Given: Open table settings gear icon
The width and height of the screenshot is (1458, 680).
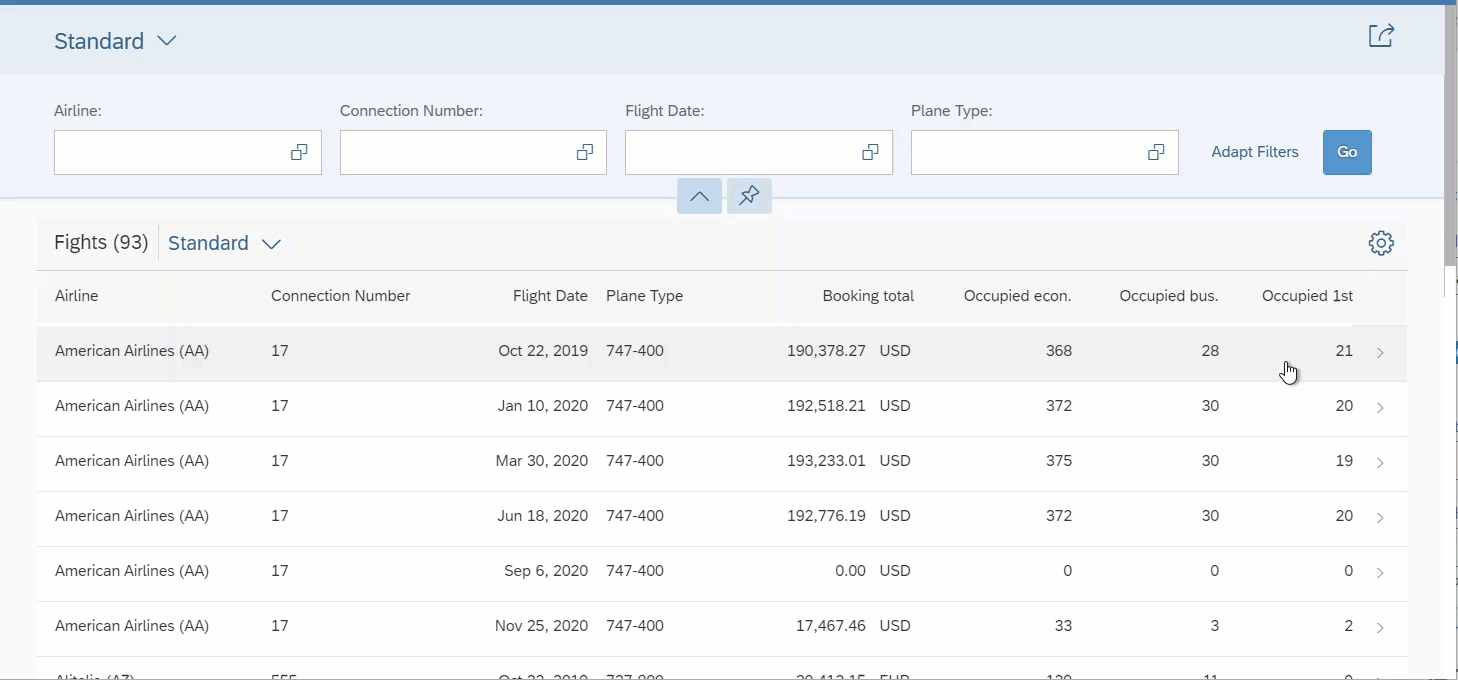Looking at the screenshot, I should [x=1381, y=243].
